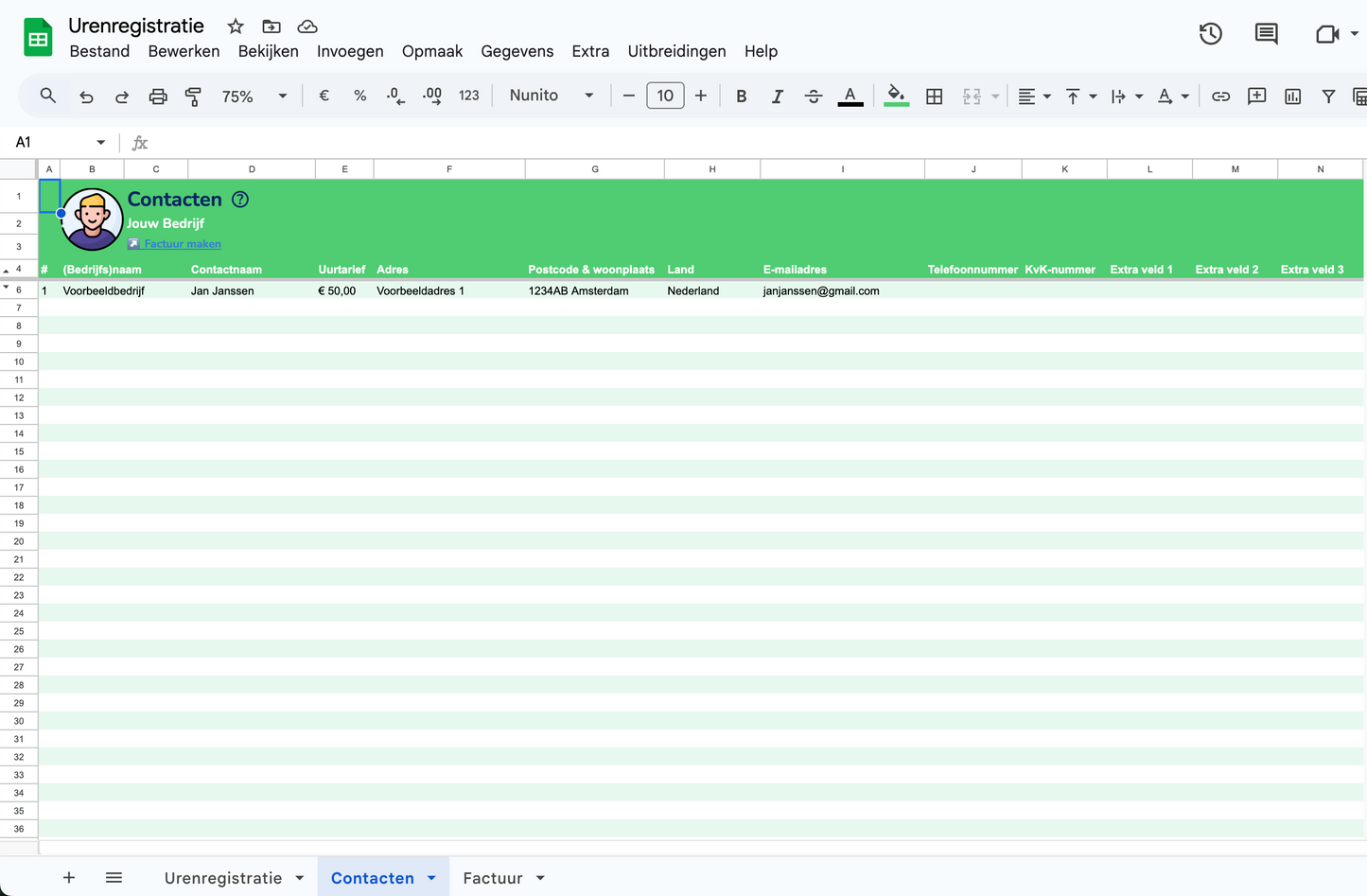Open the Nunito font dropdown

click(551, 96)
